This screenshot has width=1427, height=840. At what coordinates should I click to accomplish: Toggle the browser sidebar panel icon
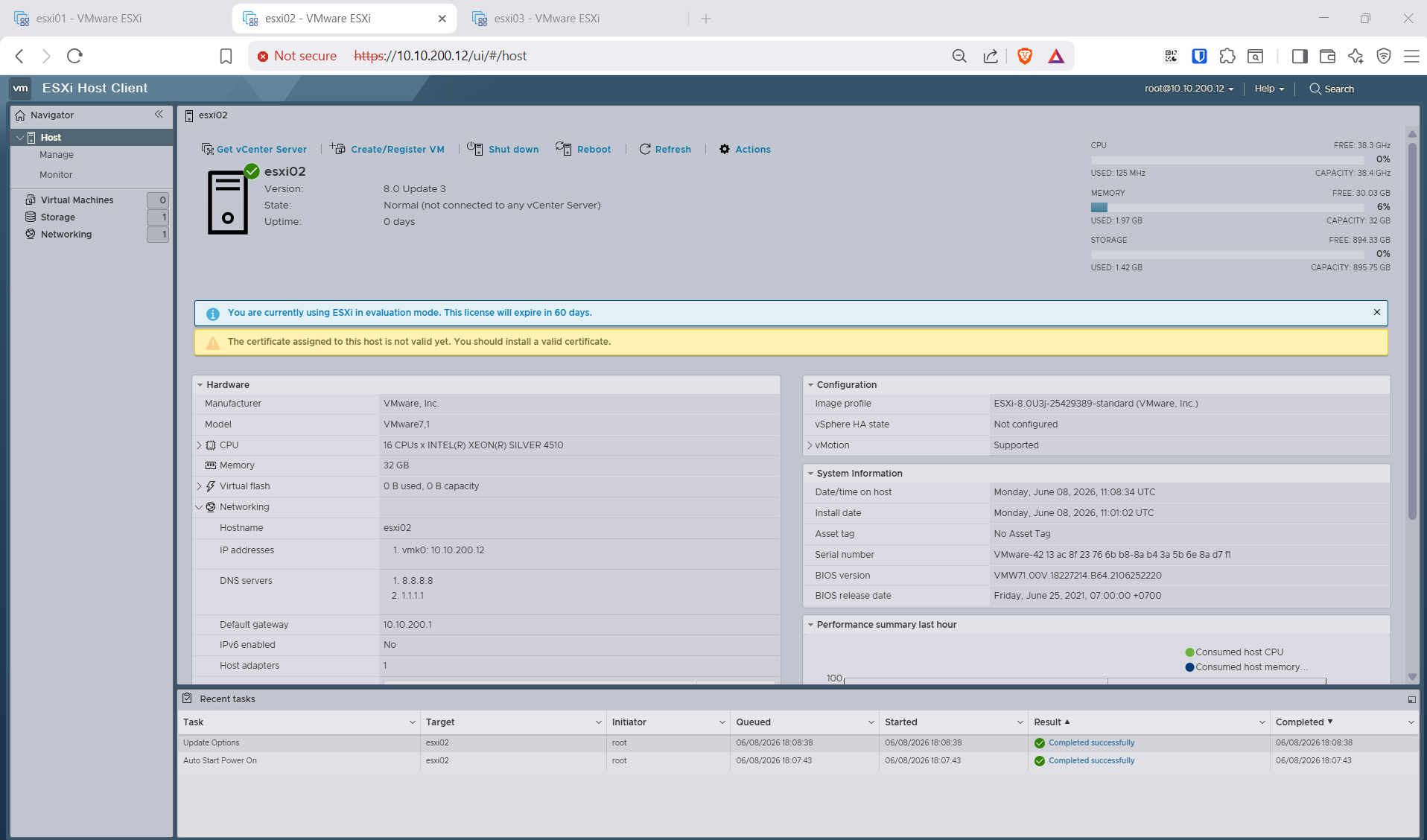point(1300,56)
